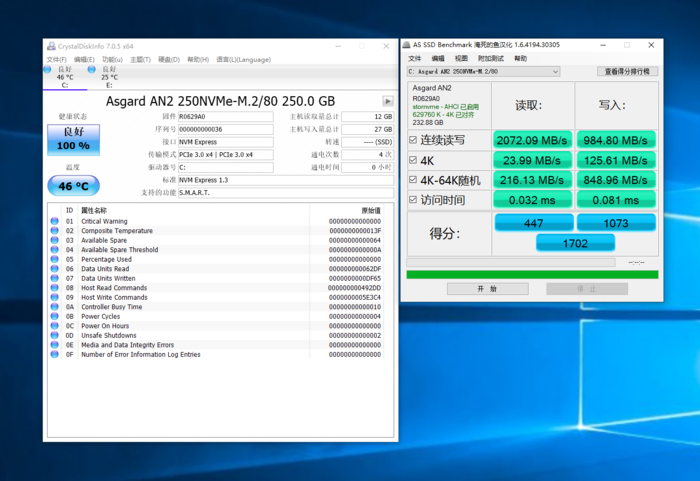Click the standard field NVM Express 1.3
This screenshot has width=700, height=481.
[286, 180]
